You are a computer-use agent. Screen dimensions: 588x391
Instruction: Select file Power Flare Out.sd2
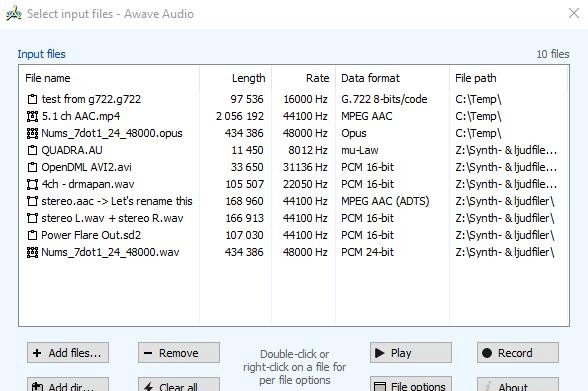[x=91, y=235]
